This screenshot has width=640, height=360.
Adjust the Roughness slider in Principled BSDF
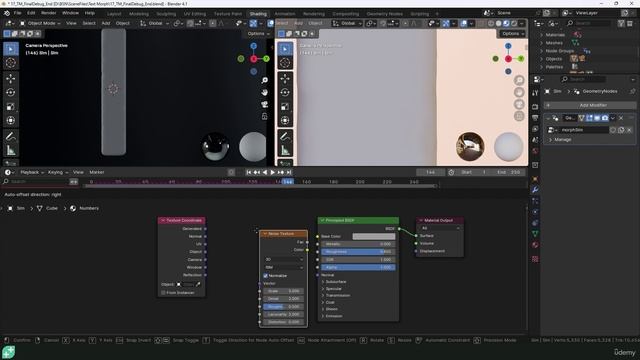(x=358, y=252)
